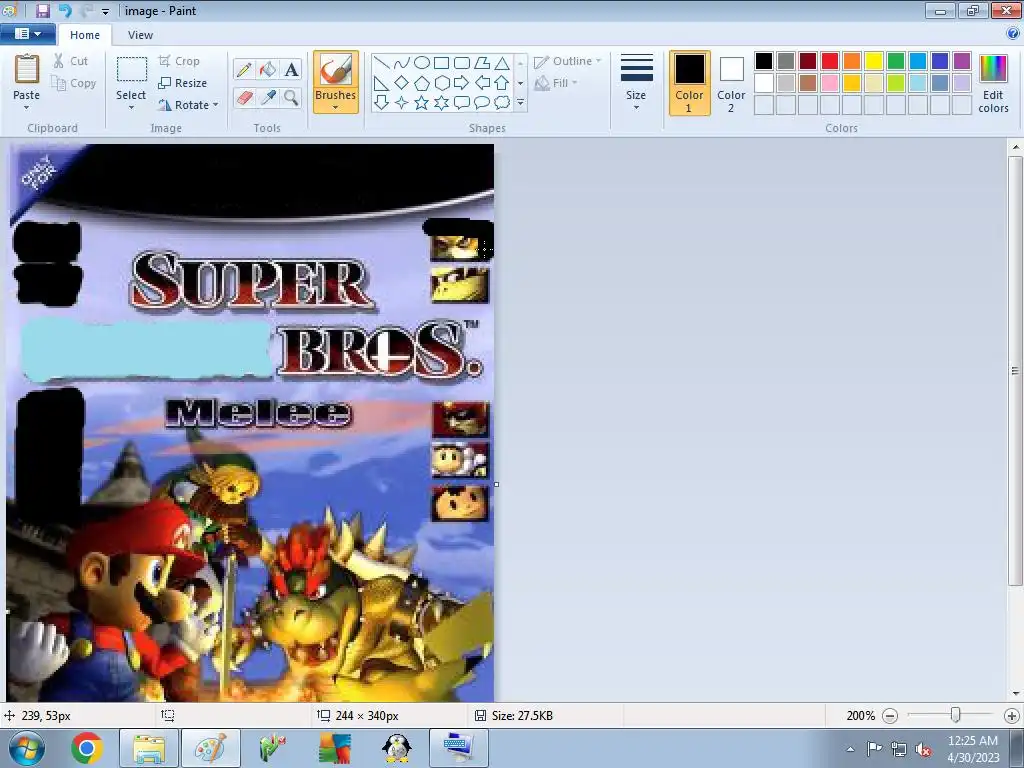The width and height of the screenshot is (1024, 768).
Task: Choose the Diamond shape
Action: (402, 83)
